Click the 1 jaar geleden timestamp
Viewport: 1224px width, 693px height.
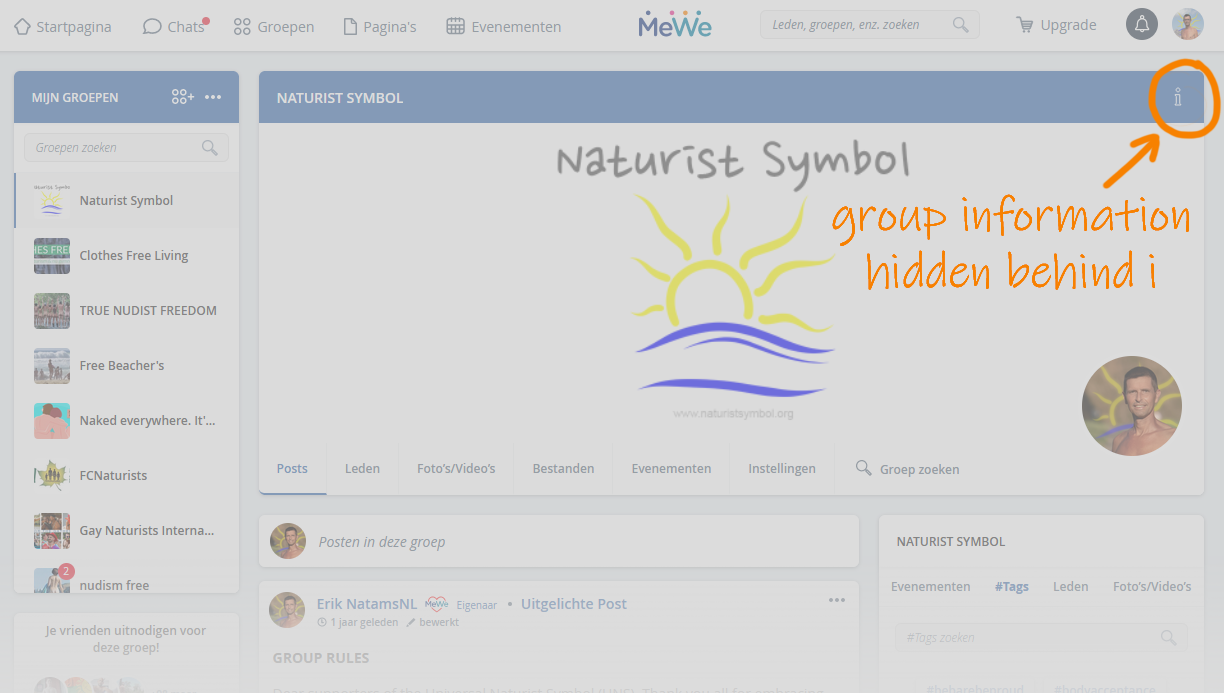tap(358, 623)
